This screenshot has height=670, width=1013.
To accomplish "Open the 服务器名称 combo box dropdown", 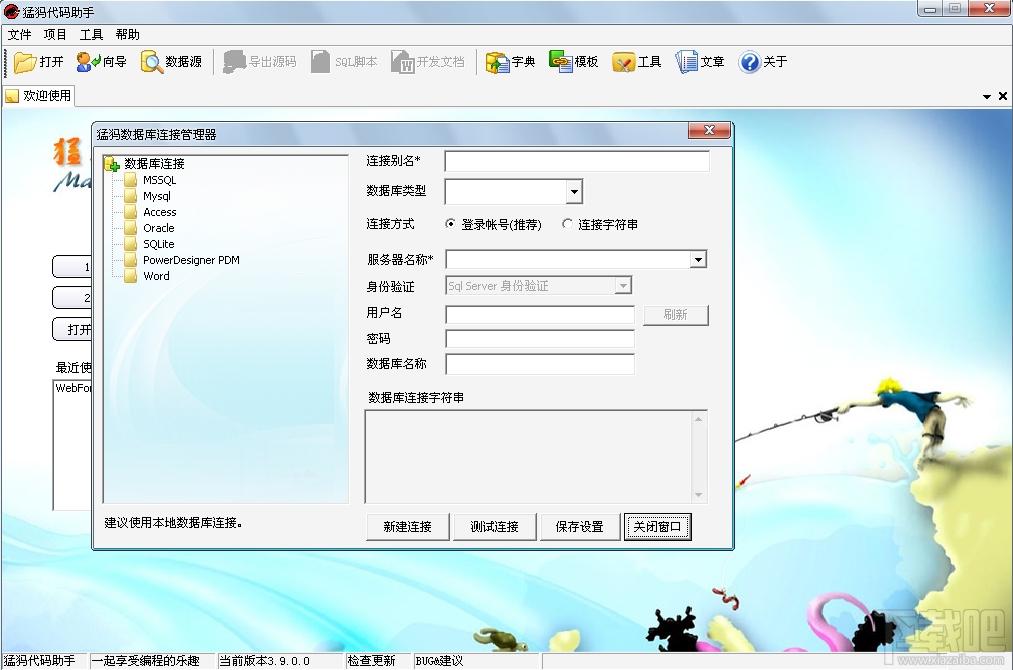I will 698,260.
